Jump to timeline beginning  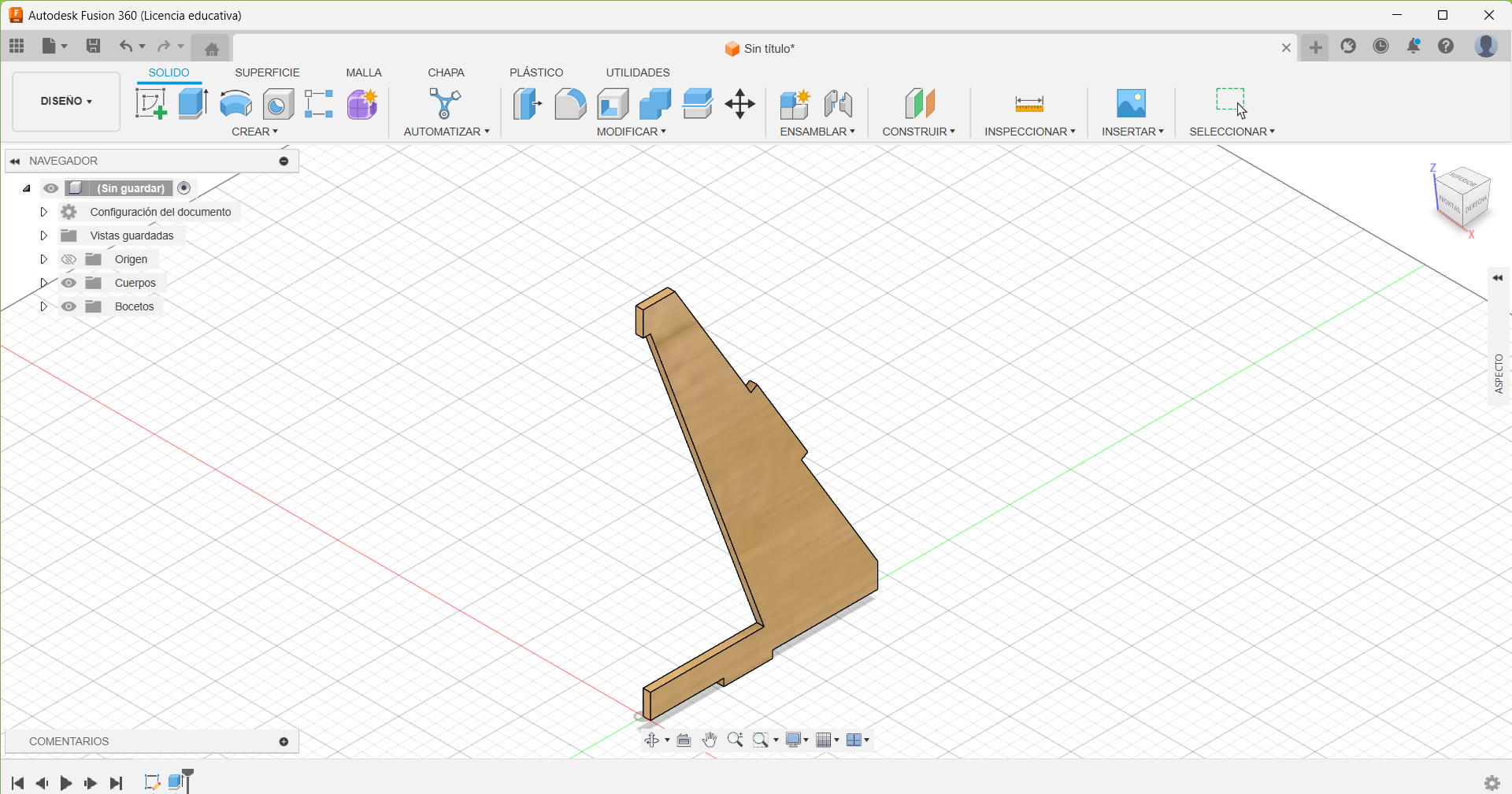(17, 783)
